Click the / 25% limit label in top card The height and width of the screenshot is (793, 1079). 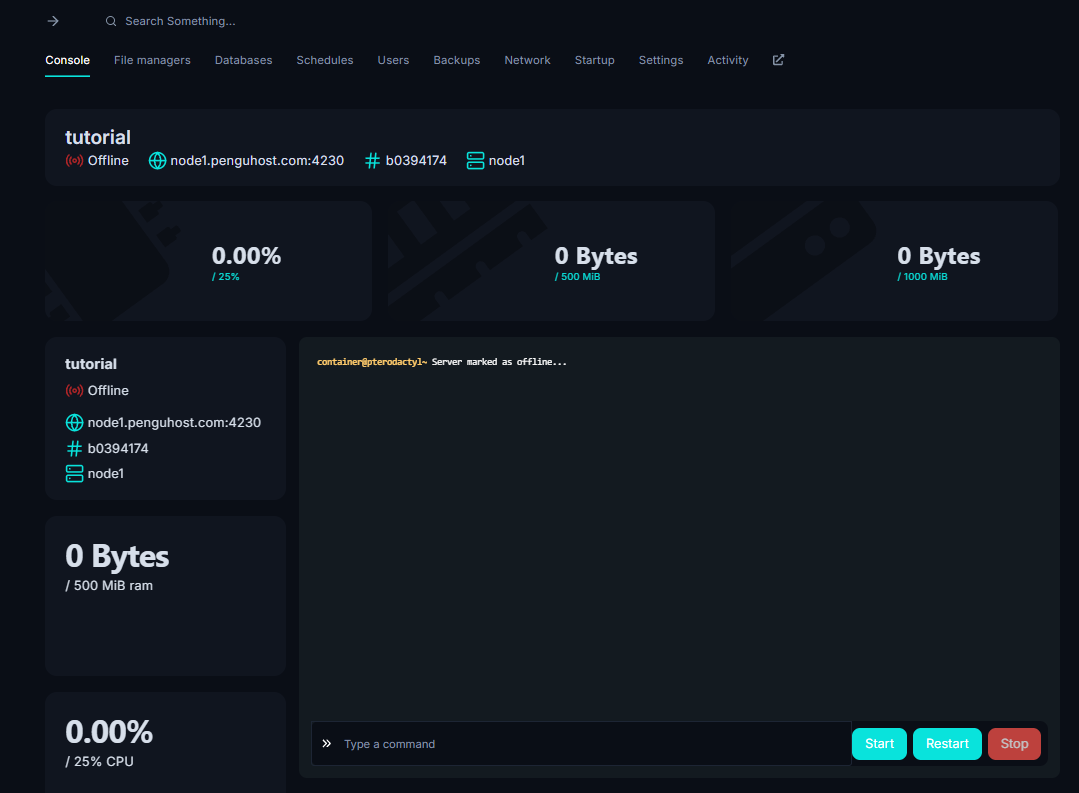tap(226, 277)
